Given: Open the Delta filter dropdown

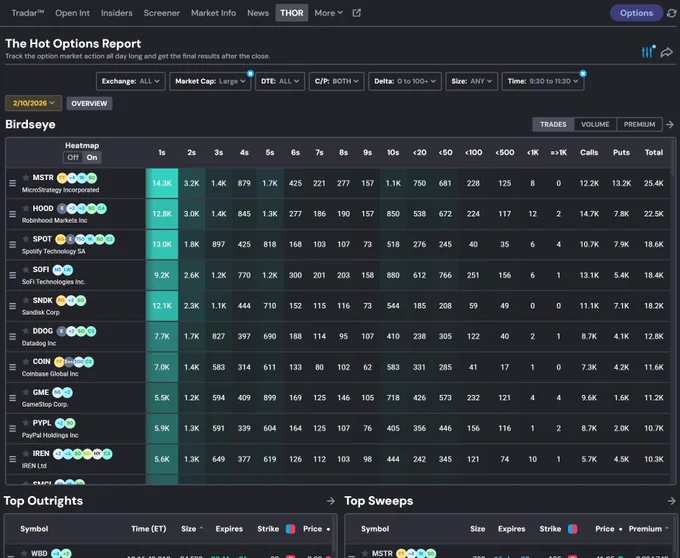Looking at the screenshot, I should (405, 81).
